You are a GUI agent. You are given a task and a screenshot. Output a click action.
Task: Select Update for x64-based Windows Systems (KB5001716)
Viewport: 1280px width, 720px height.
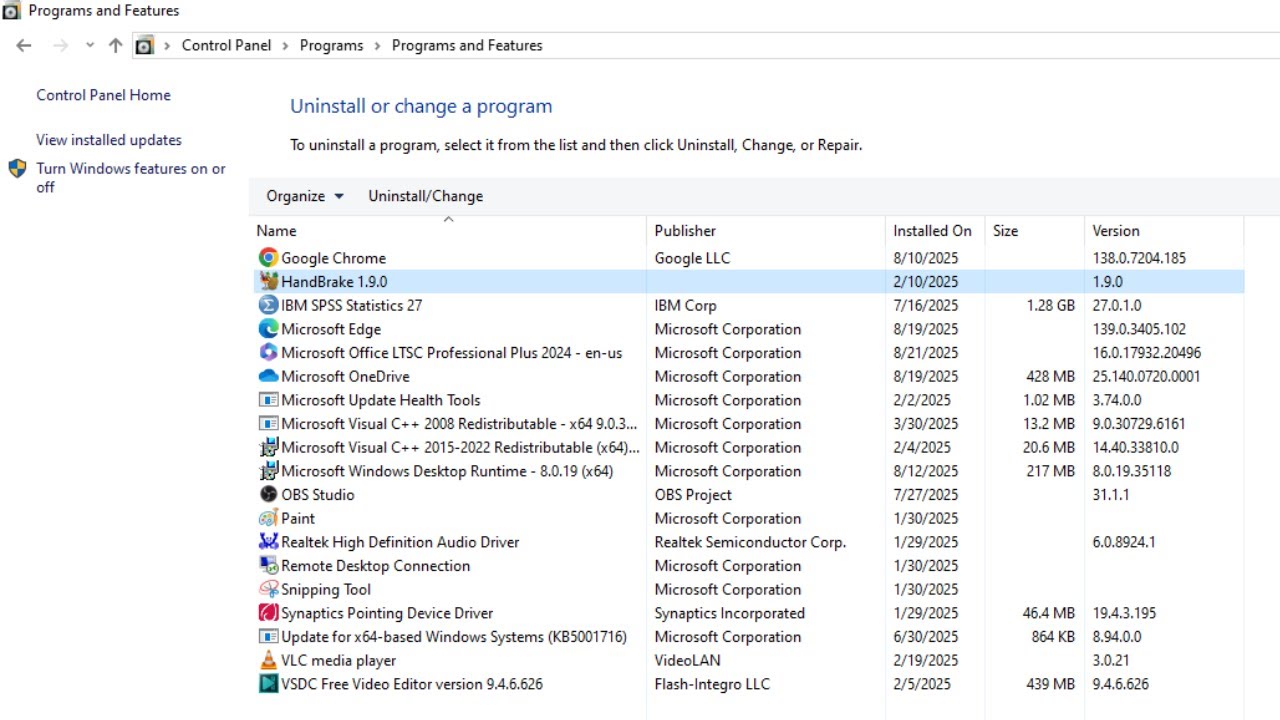point(749,637)
